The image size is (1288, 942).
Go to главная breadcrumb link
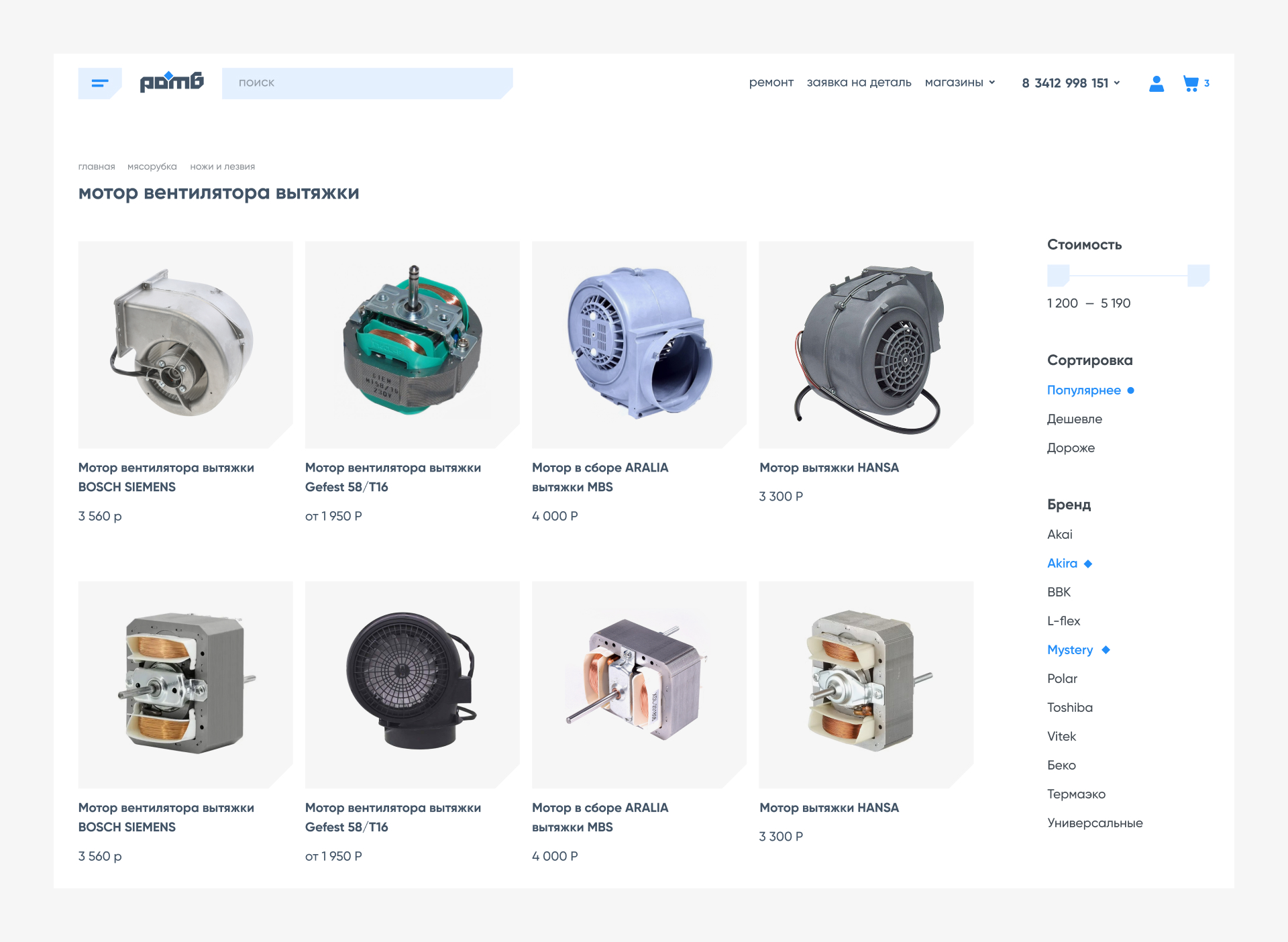(97, 166)
